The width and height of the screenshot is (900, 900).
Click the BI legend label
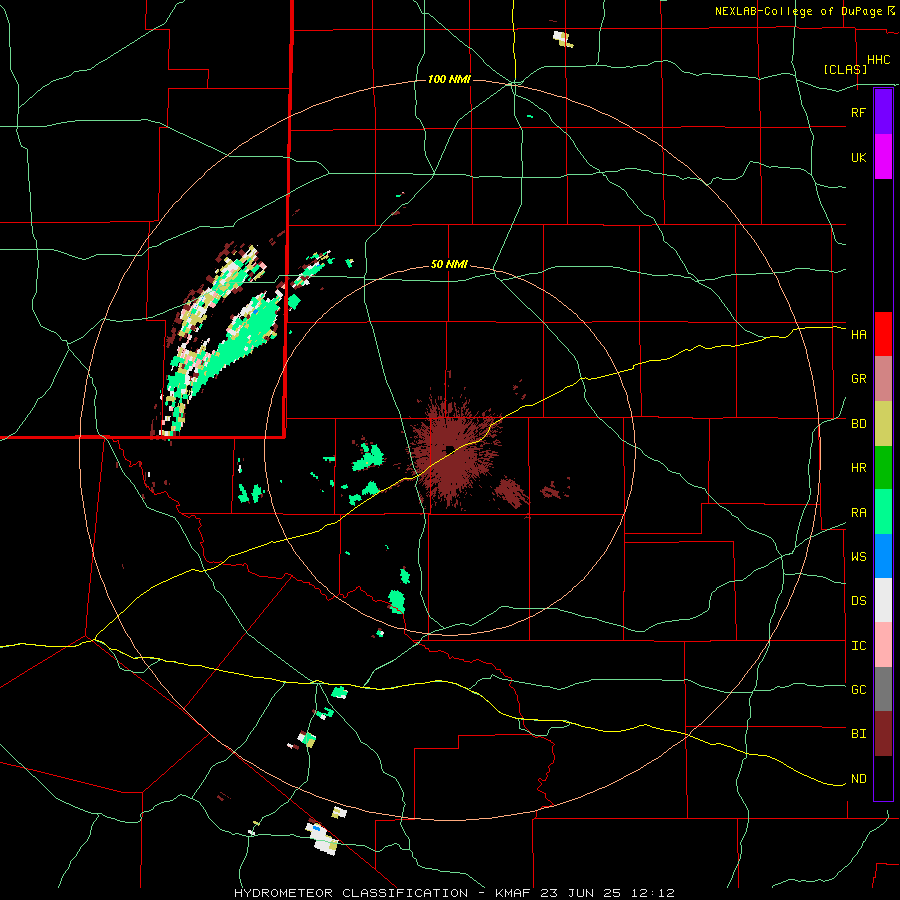(x=858, y=734)
